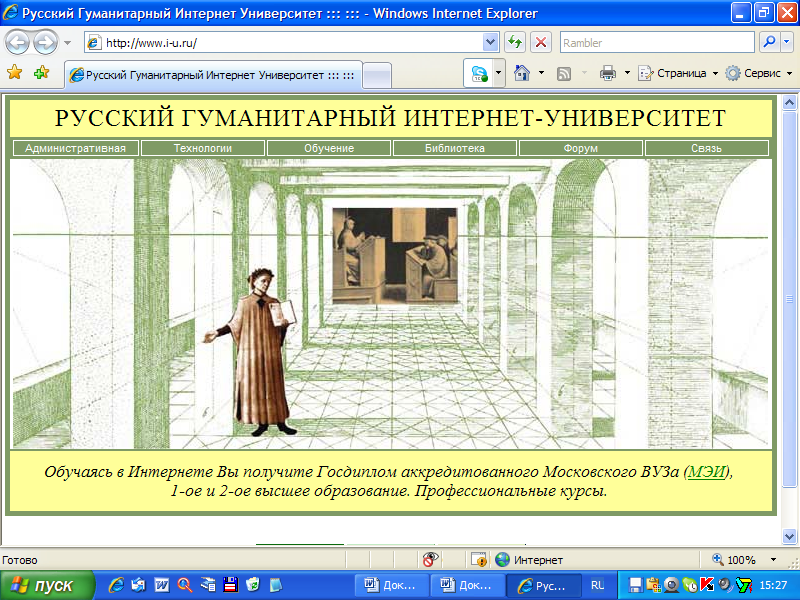Click the Home page icon
This screenshot has width=800, height=600.
521,73
